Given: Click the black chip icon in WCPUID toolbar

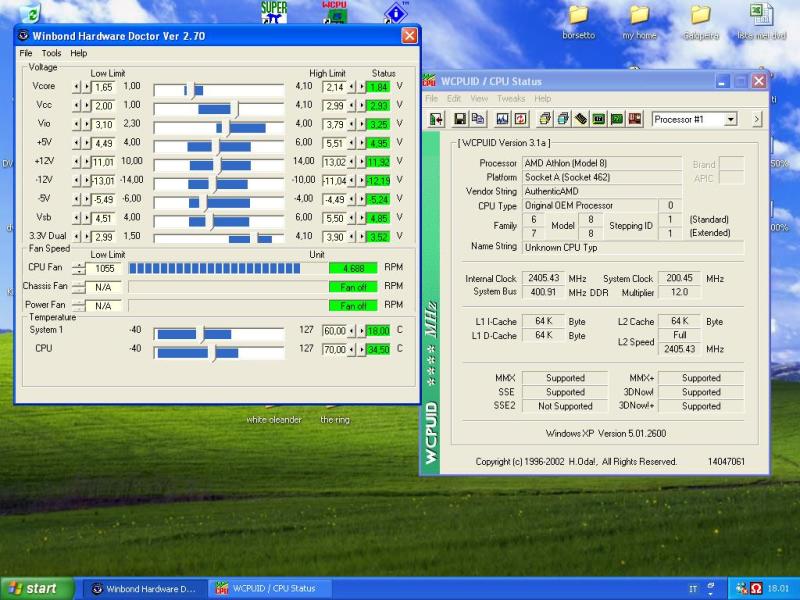Looking at the screenshot, I should pos(581,119).
